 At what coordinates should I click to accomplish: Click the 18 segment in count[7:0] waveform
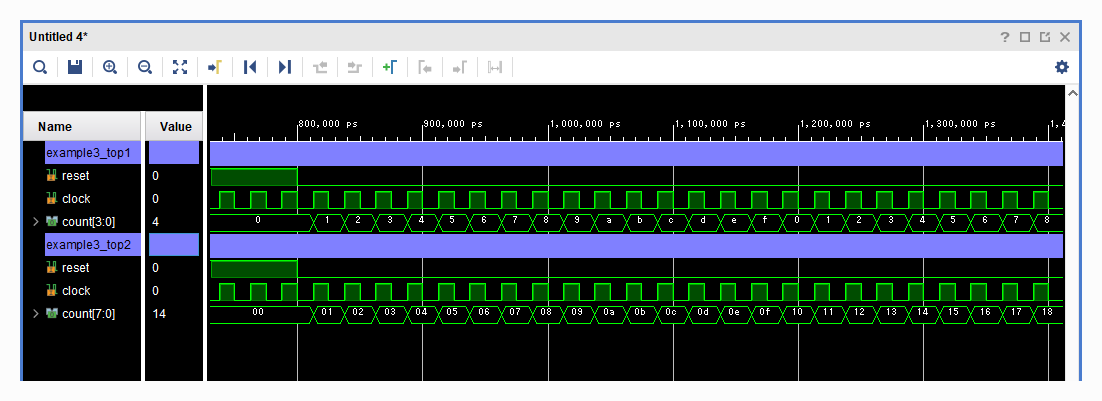point(1048,313)
